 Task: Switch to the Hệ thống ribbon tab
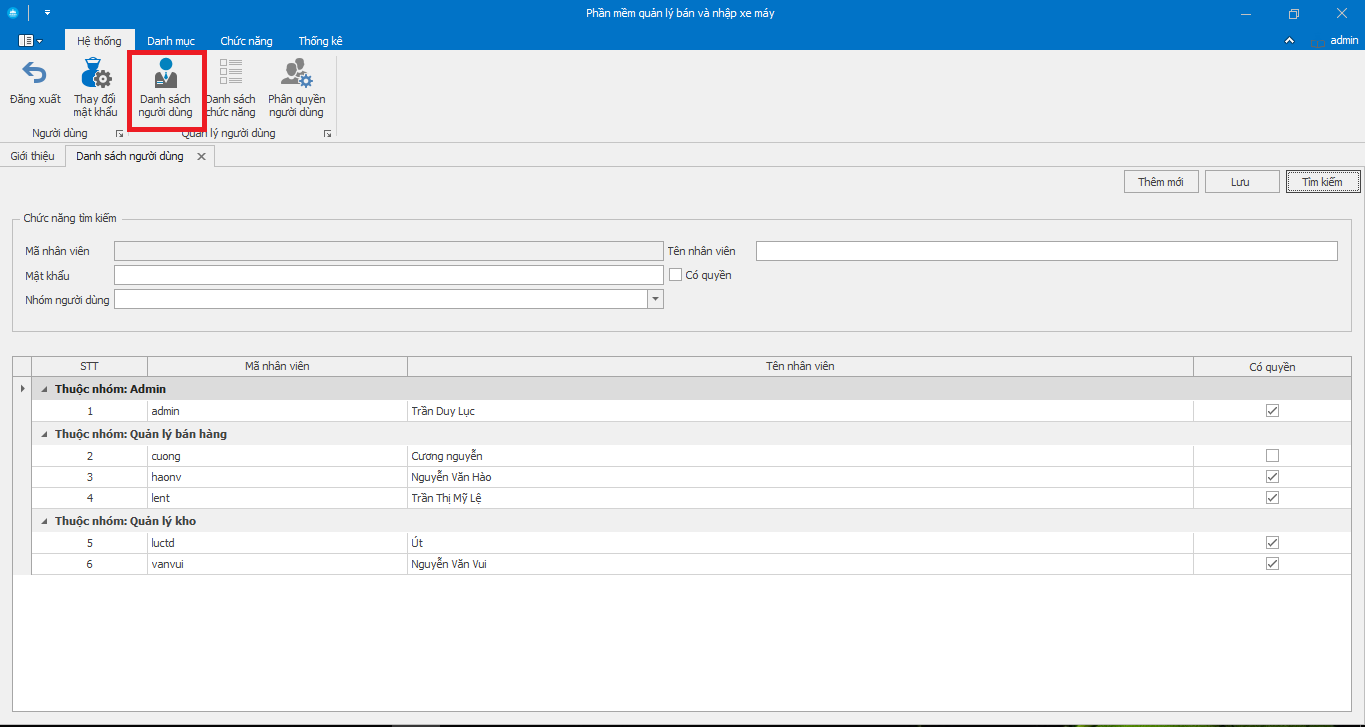[x=99, y=41]
